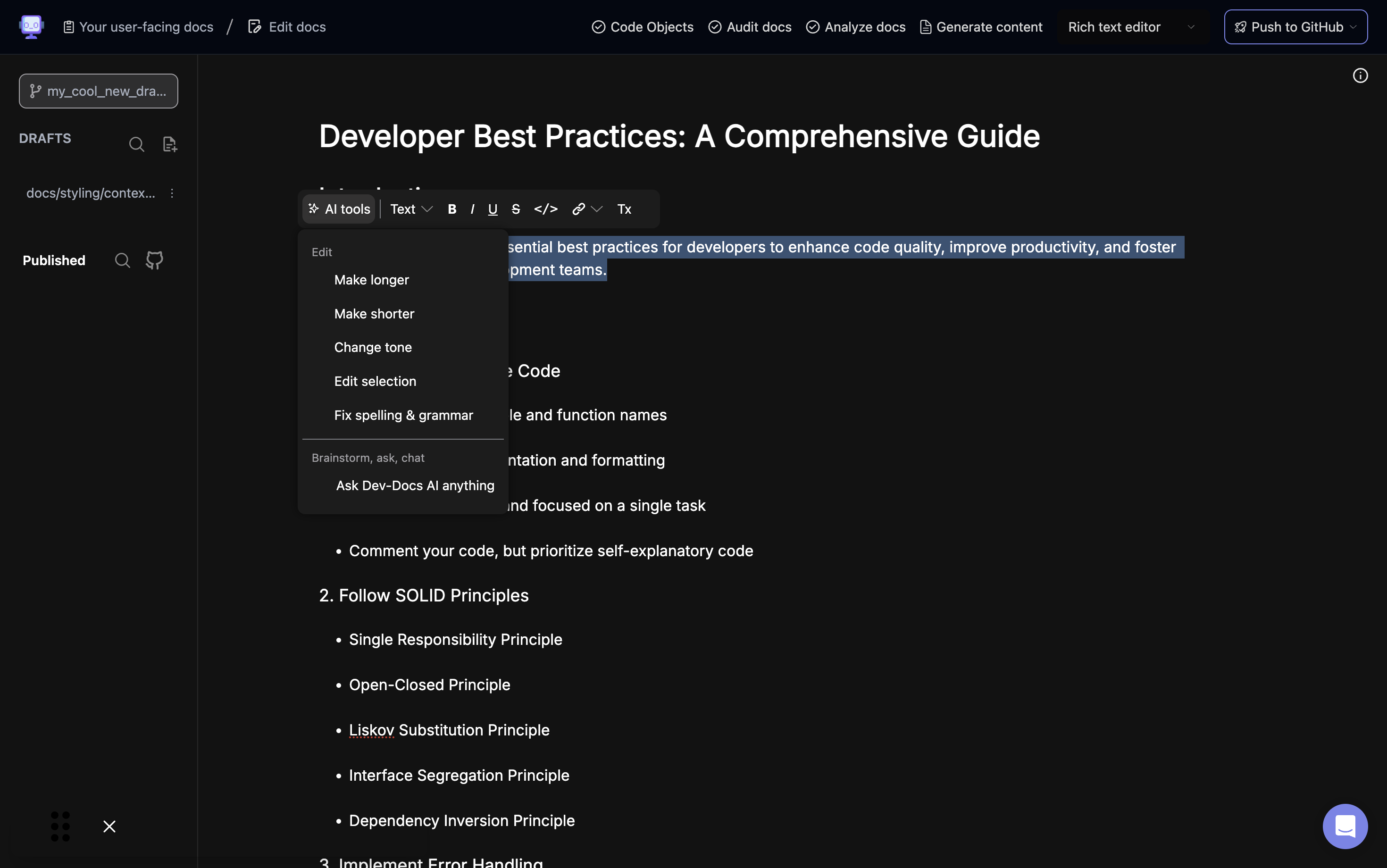1387x868 pixels.
Task: Open the Rich text editor dropdown
Action: point(1131,27)
